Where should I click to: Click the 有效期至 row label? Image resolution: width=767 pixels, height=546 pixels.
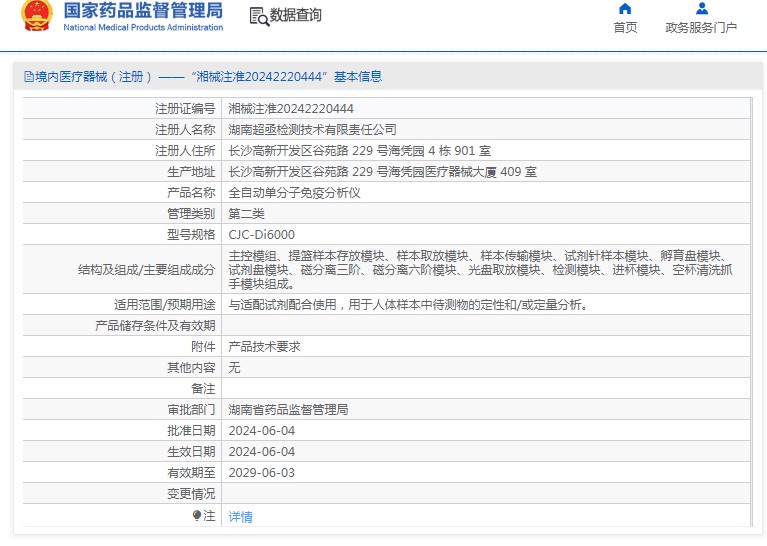(191, 473)
